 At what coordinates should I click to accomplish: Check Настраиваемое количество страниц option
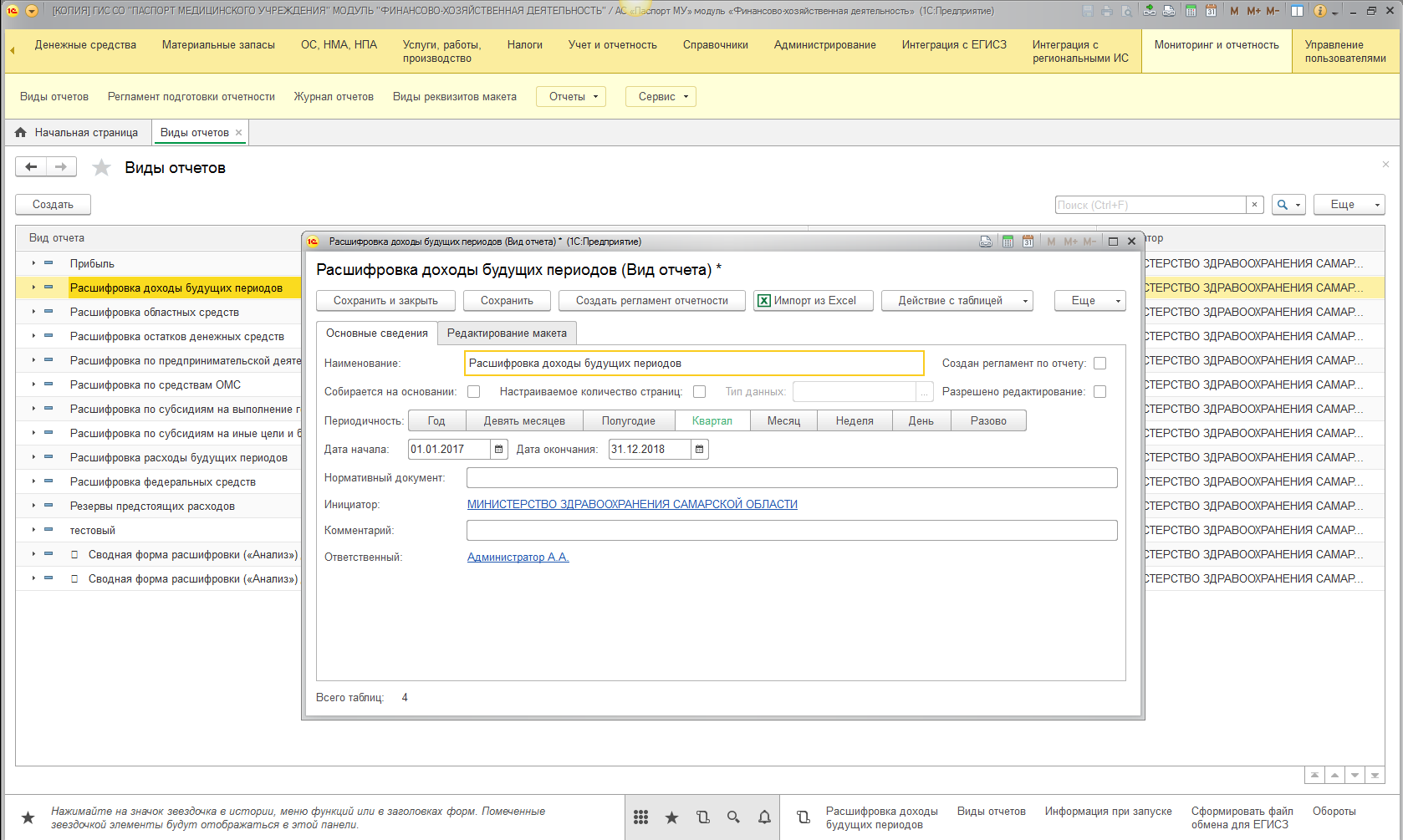pos(700,392)
